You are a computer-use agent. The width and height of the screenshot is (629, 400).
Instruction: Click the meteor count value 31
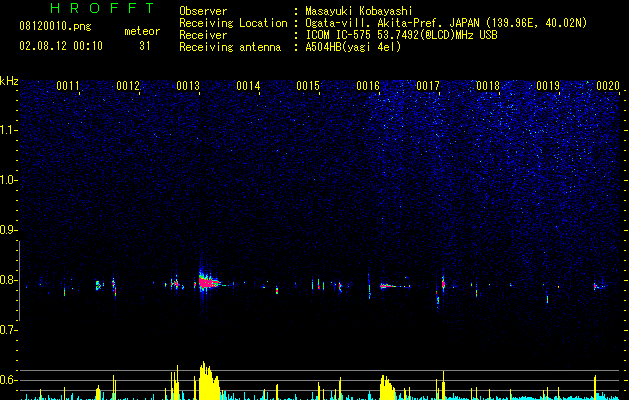[x=144, y=46]
